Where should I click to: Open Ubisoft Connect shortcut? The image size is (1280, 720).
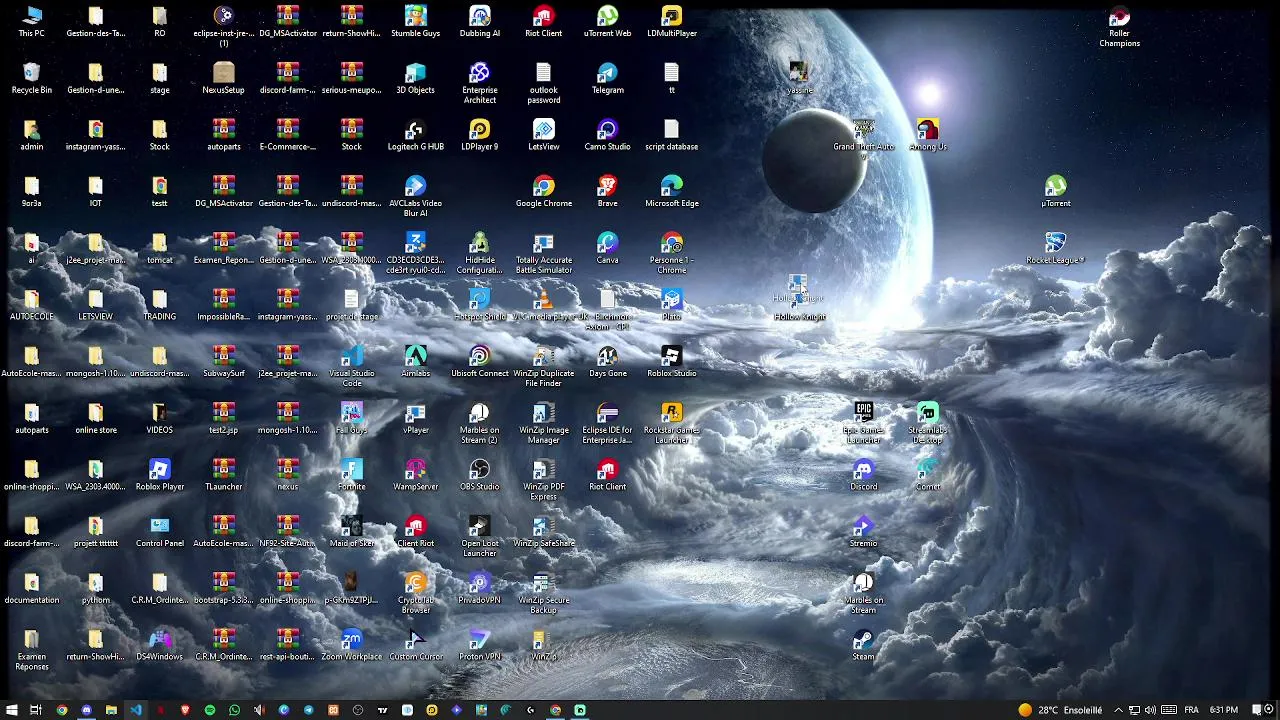point(479,362)
